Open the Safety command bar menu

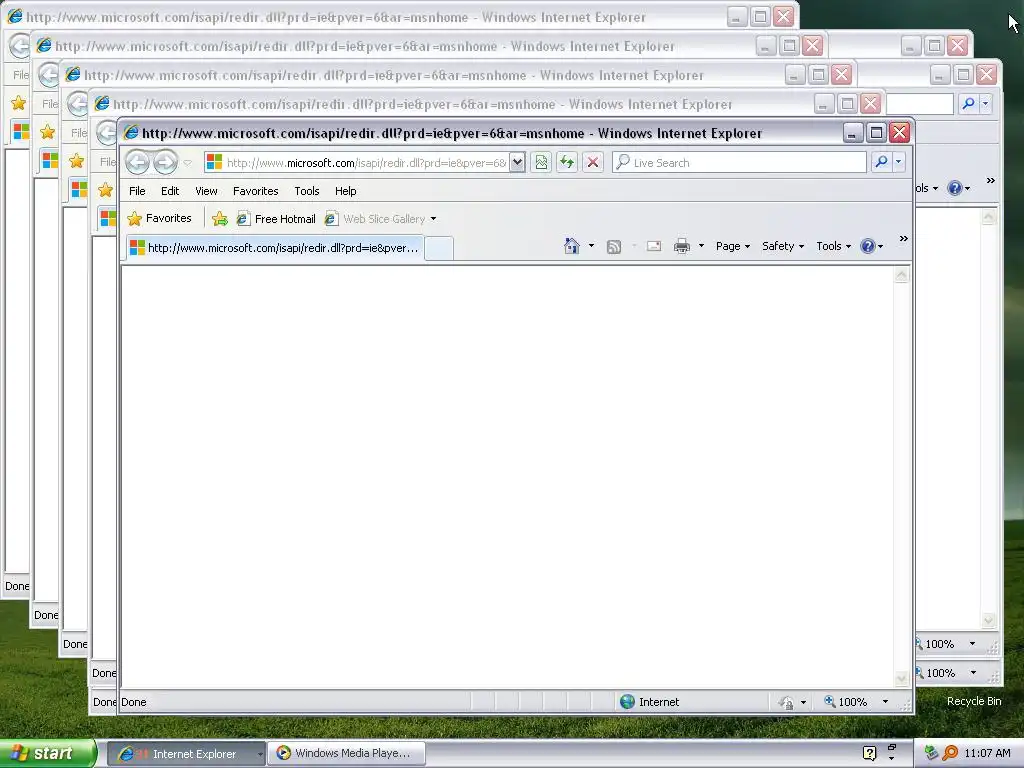(782, 246)
